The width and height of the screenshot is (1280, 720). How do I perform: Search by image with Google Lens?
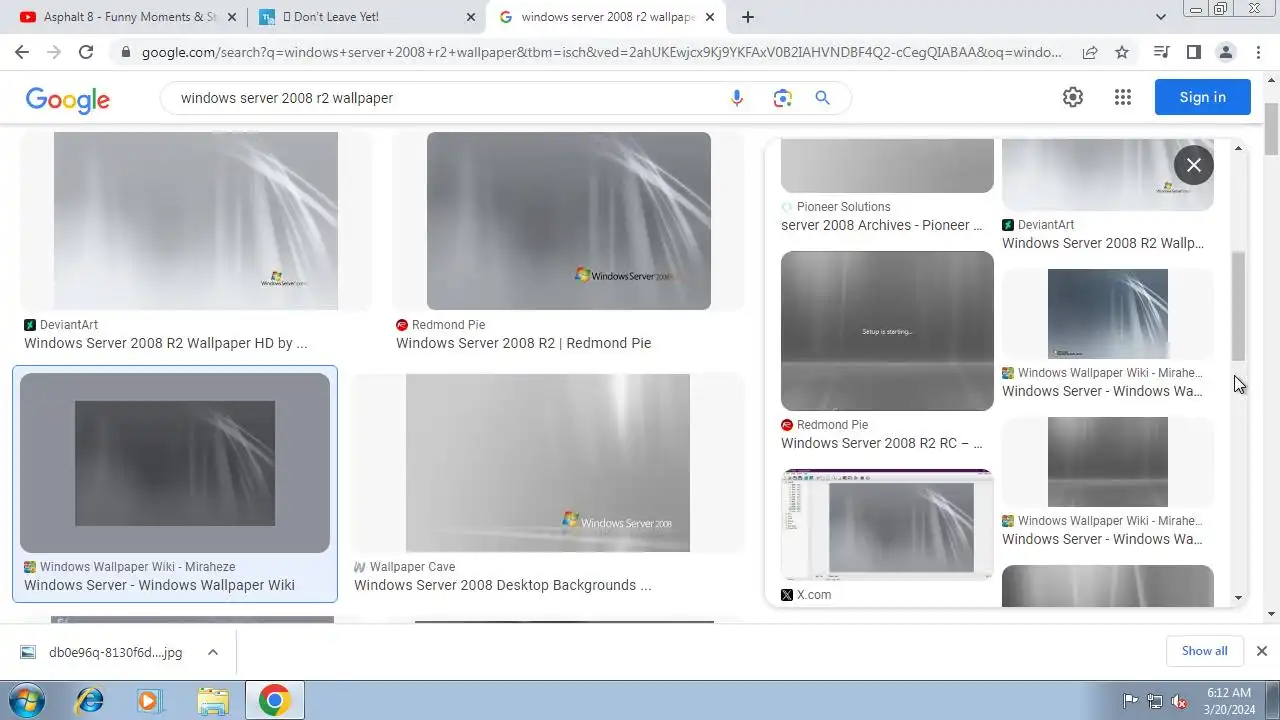pos(782,98)
